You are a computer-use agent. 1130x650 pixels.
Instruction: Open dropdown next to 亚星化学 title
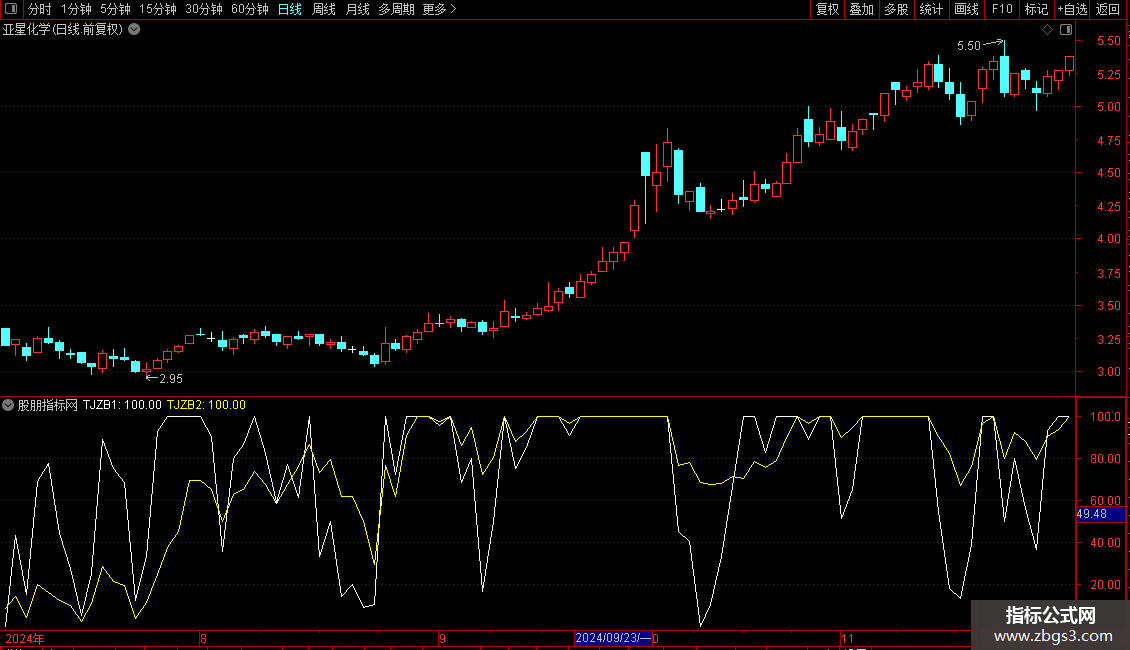click(x=134, y=30)
